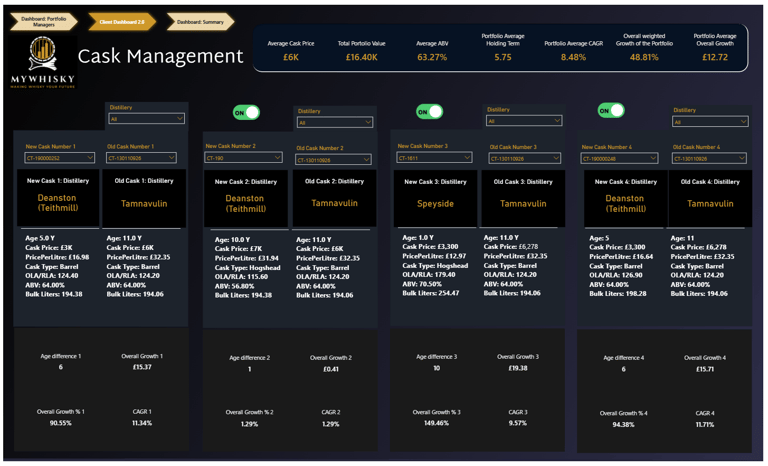Click the MyWhisky logo

43,62
